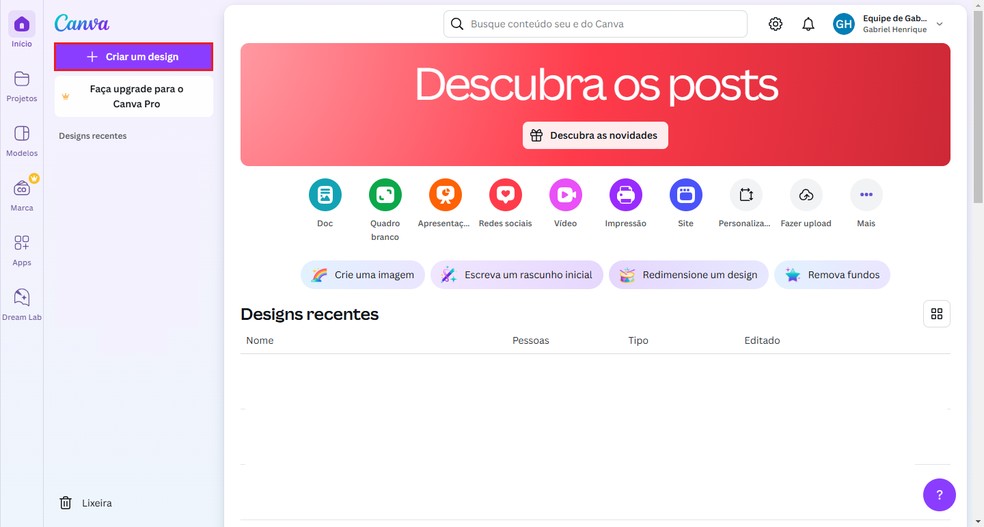Viewport: 984px width, 527px height.
Task: Select the Site design icon
Action: click(686, 195)
